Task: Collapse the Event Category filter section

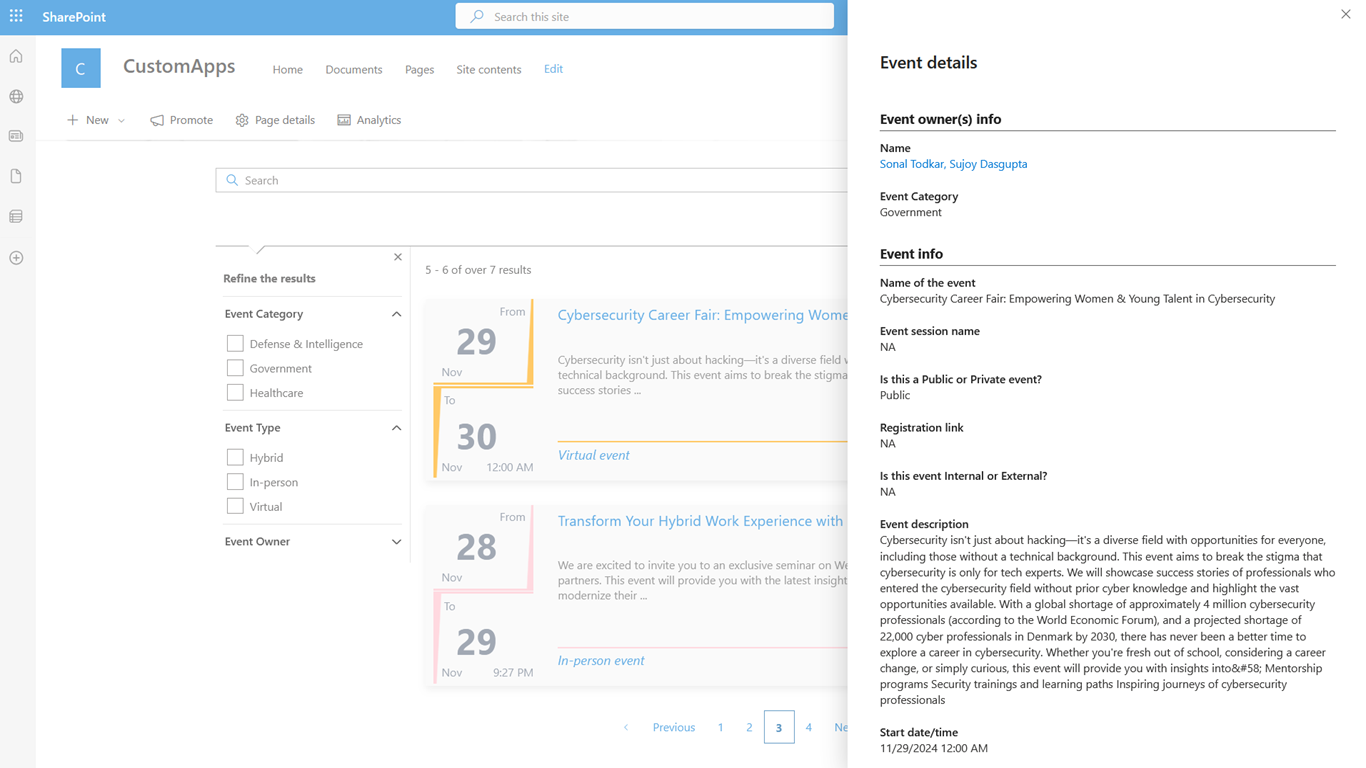Action: (396, 314)
